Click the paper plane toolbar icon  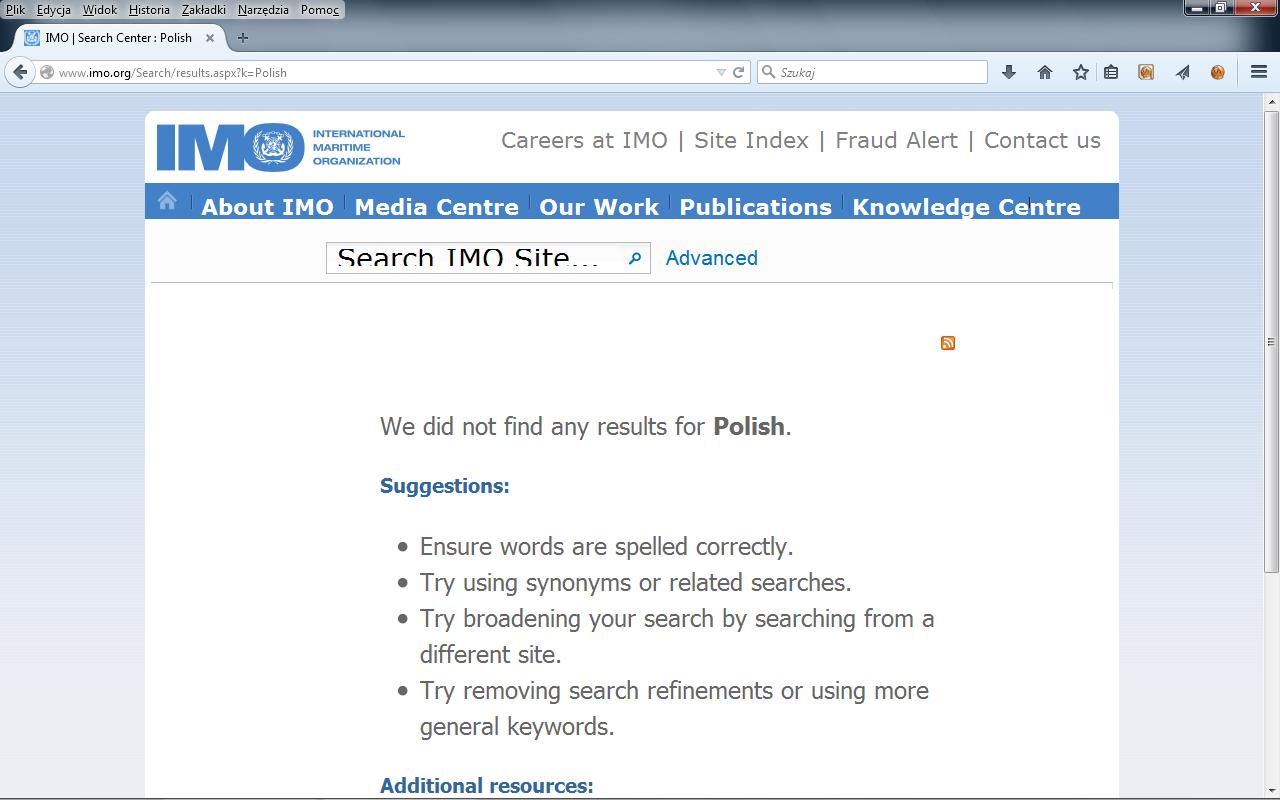[1183, 72]
